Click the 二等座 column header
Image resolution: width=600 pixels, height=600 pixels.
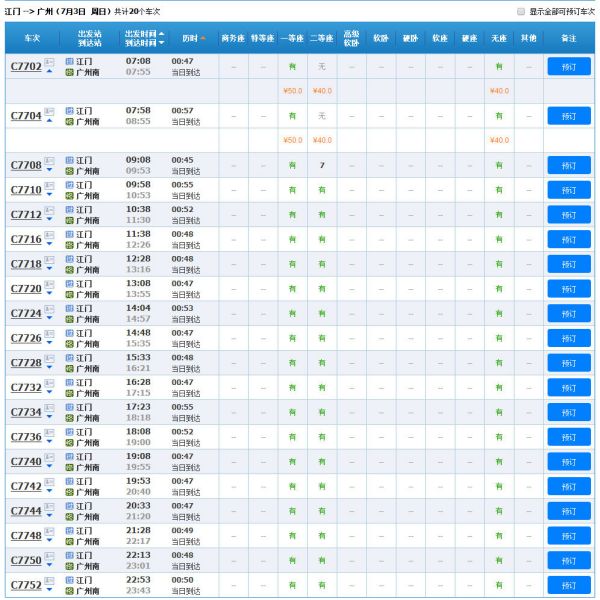click(321, 38)
